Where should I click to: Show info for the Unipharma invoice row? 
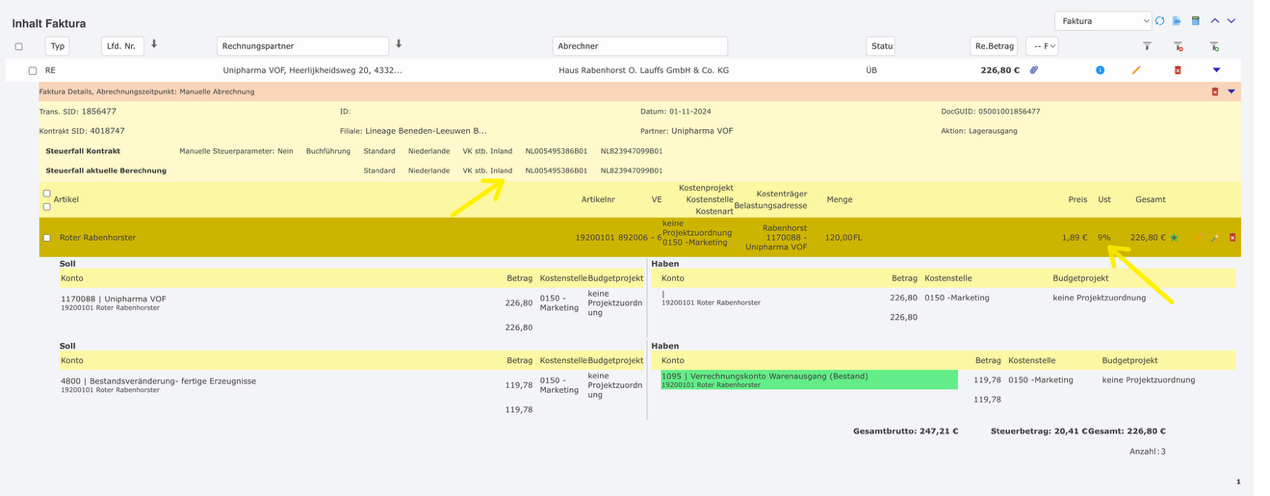tap(1100, 70)
